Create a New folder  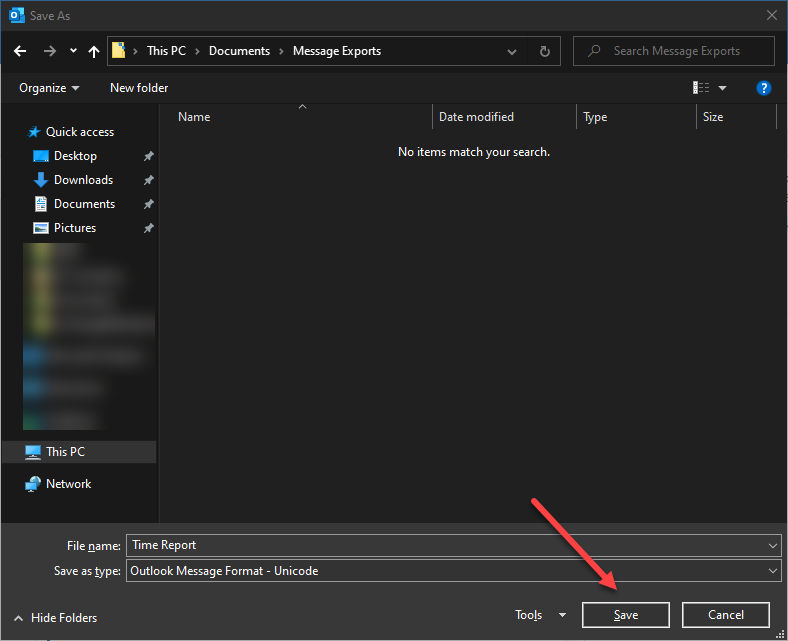(139, 88)
